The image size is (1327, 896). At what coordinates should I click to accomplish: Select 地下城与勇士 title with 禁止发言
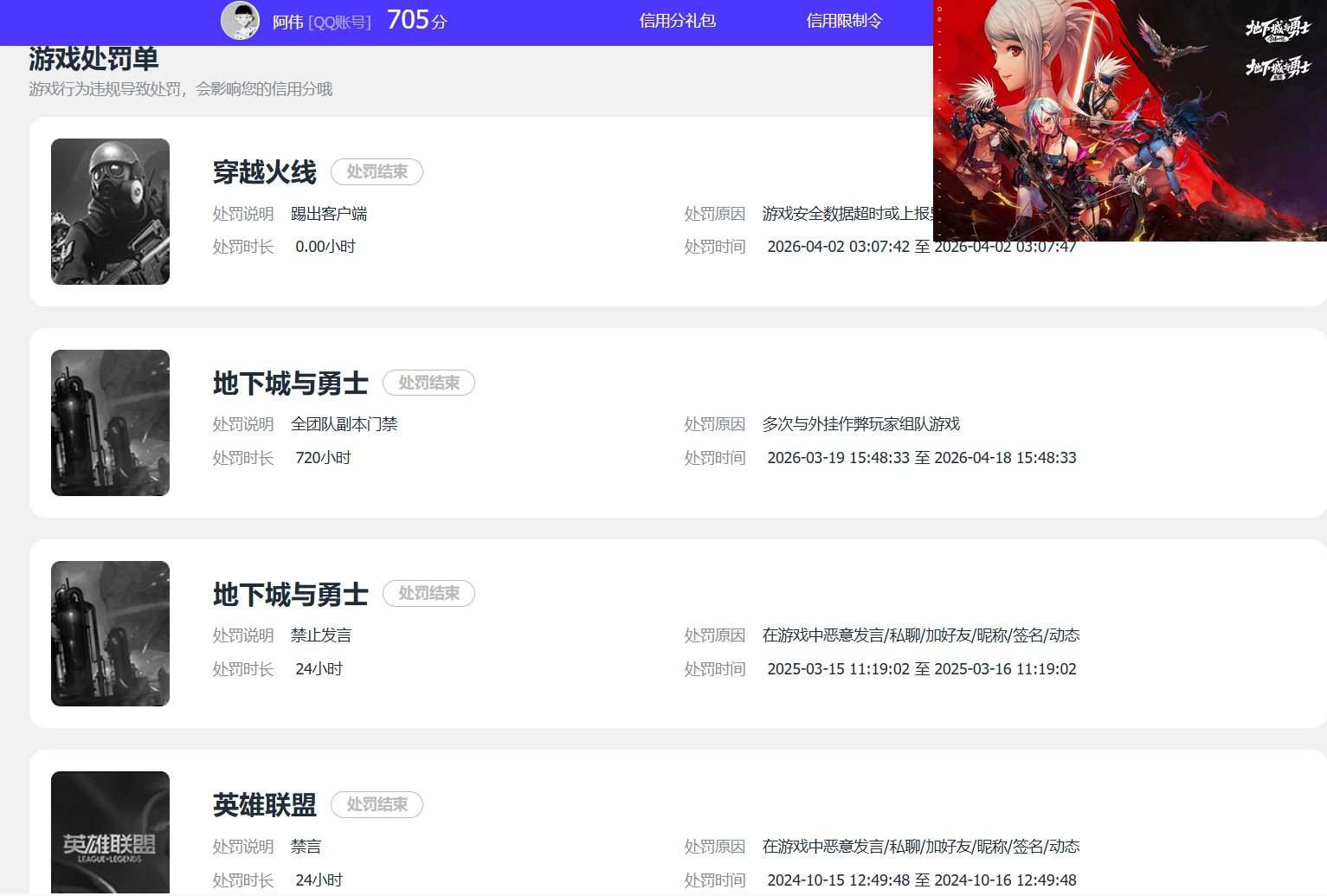tap(291, 595)
